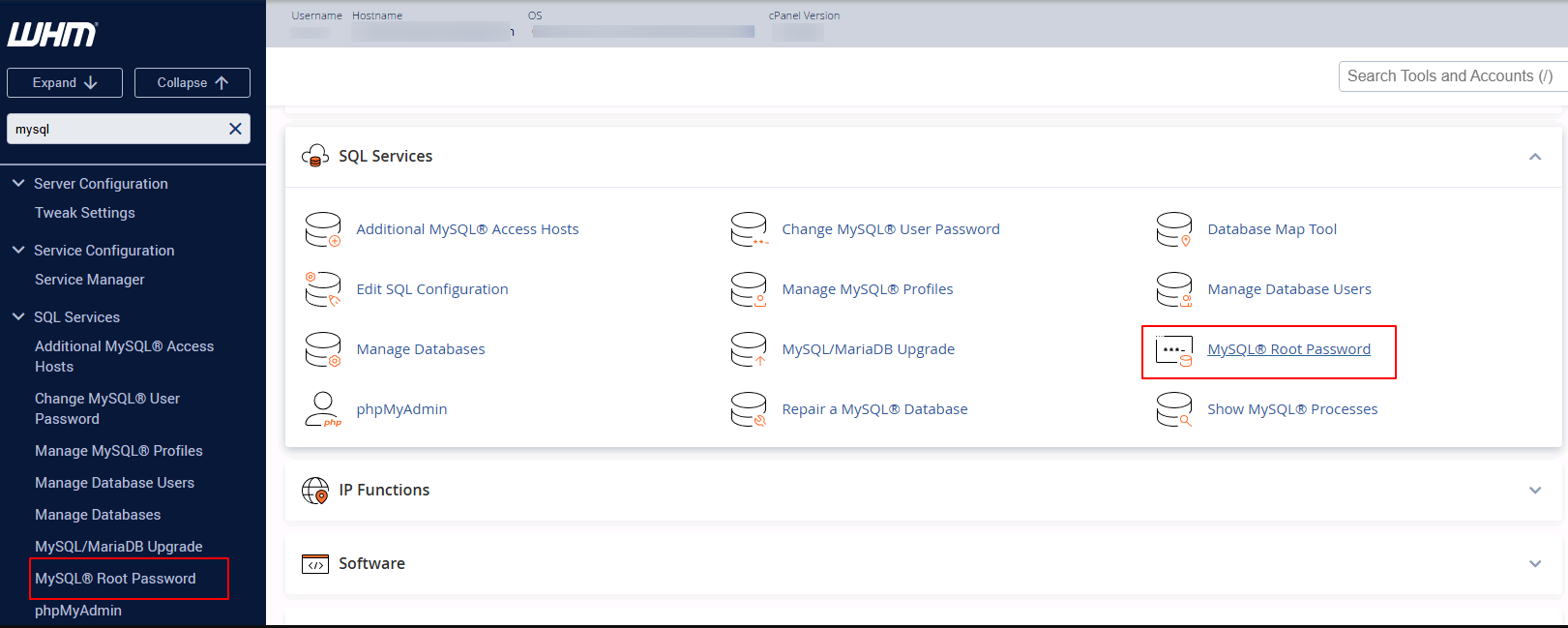The height and width of the screenshot is (628, 1568).
Task: Click the Software code window icon
Action: coord(315,564)
